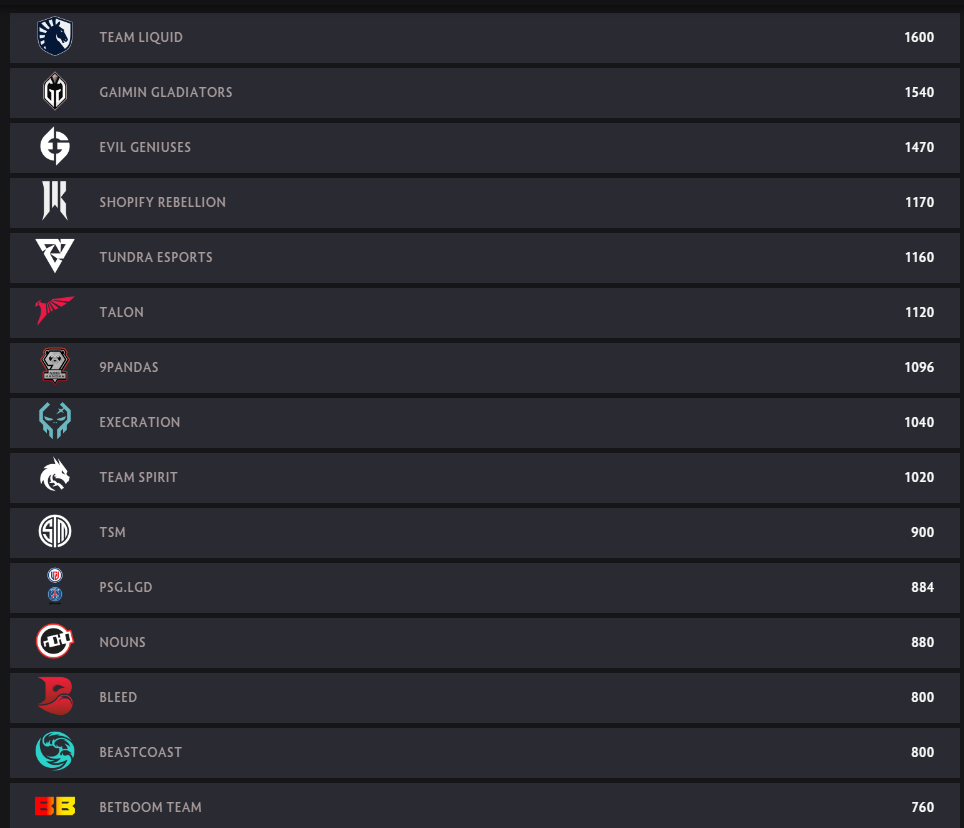Select the 9Pandas panda logo
The width and height of the screenshot is (964, 828).
(55, 366)
